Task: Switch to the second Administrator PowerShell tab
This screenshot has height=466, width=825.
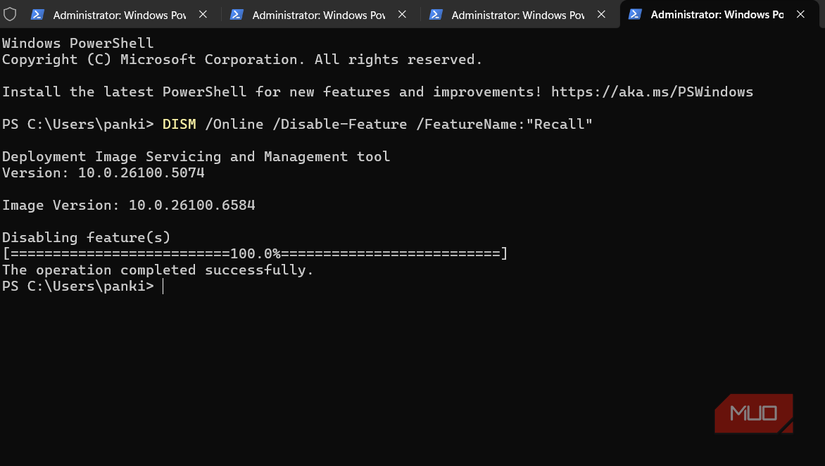Action: coord(320,14)
